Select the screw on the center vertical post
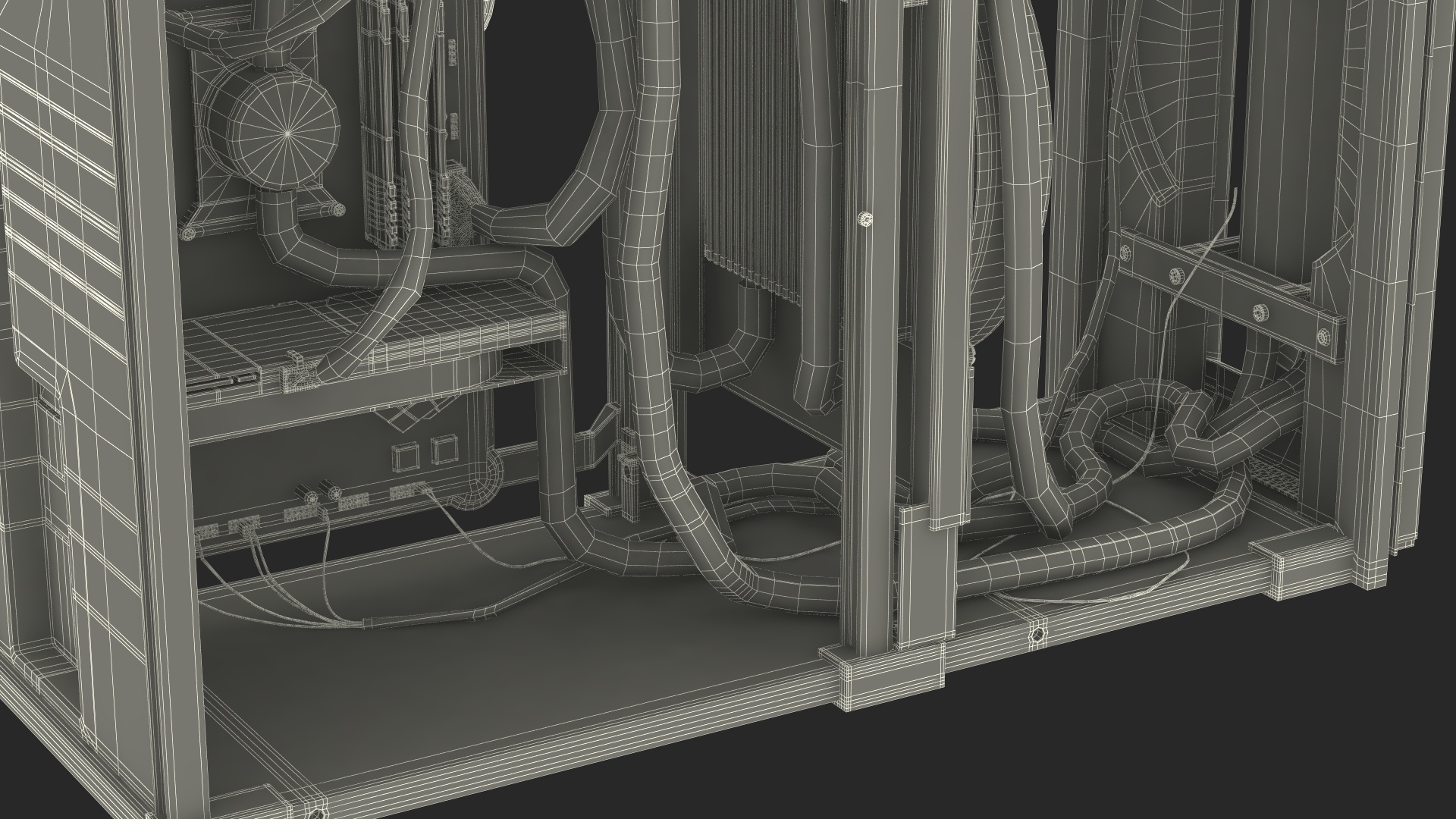 (864, 219)
